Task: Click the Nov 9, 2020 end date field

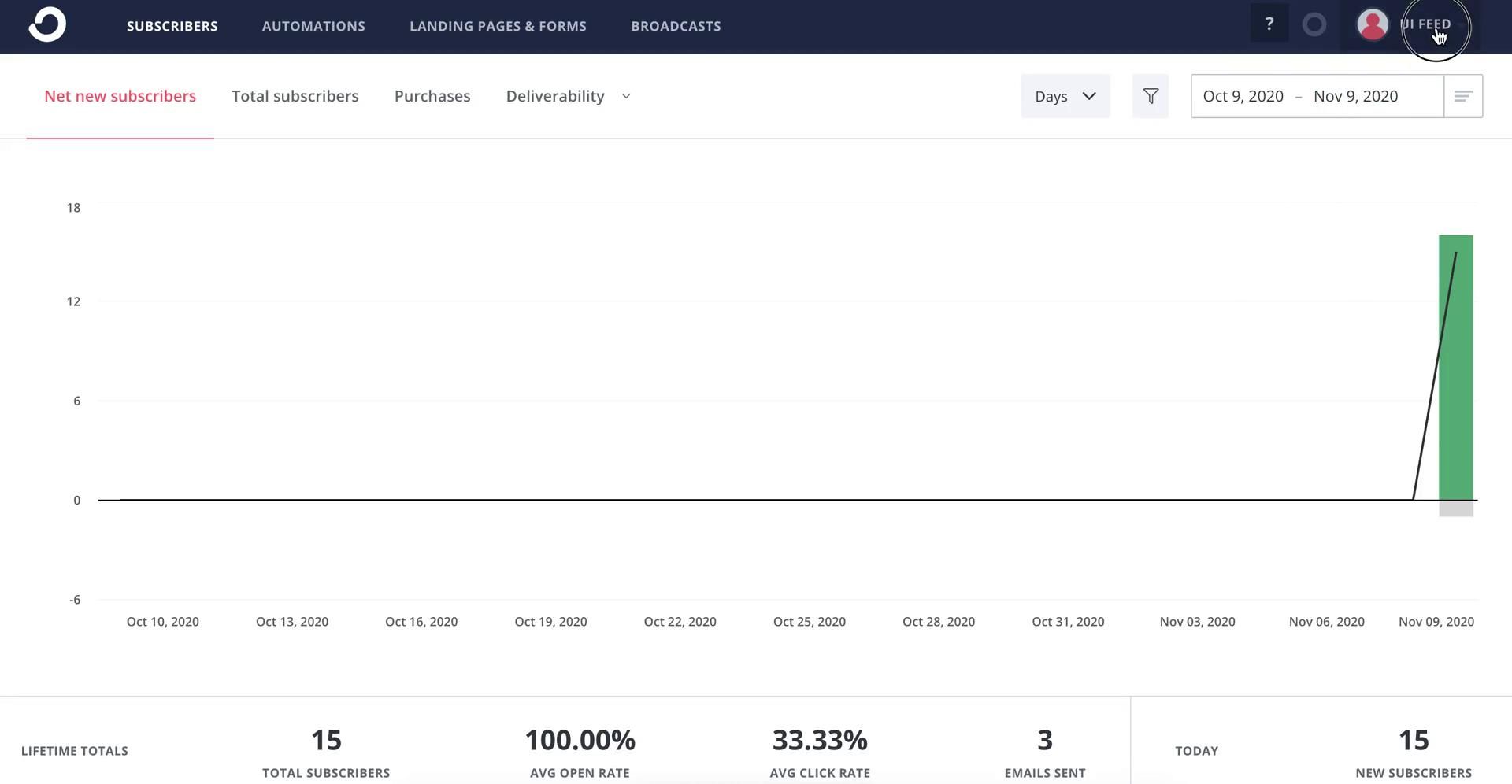Action: coord(1355,96)
